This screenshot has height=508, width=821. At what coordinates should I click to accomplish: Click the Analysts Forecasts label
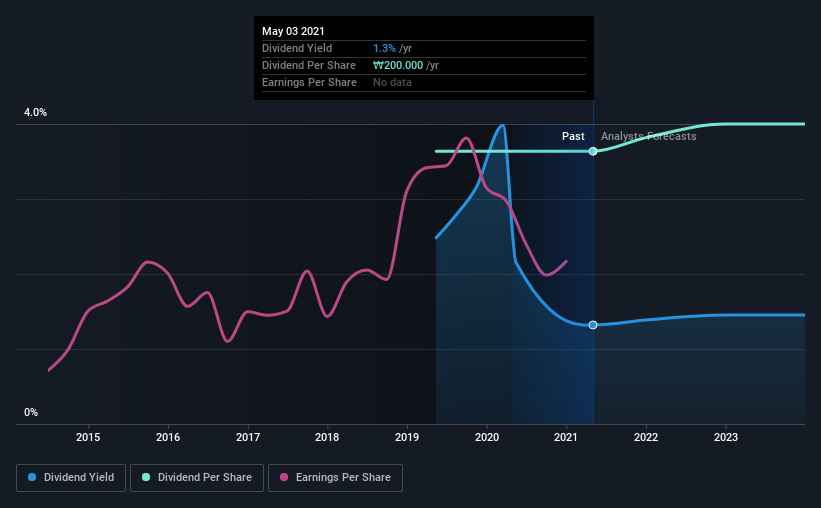click(648, 136)
